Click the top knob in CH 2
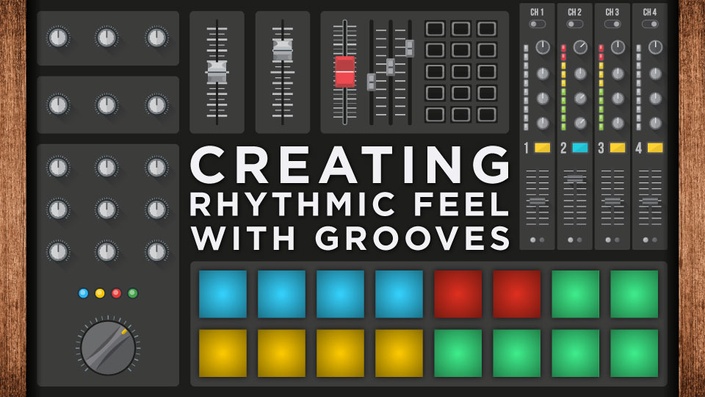This screenshot has width=705, height=397. coord(580,47)
